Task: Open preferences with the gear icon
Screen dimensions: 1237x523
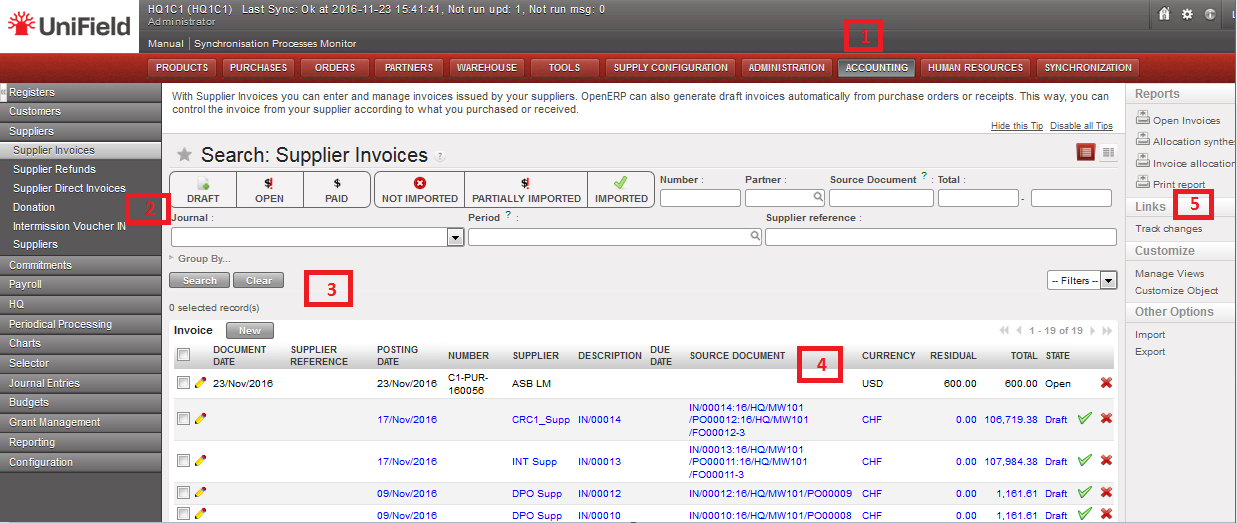Action: point(1187,14)
